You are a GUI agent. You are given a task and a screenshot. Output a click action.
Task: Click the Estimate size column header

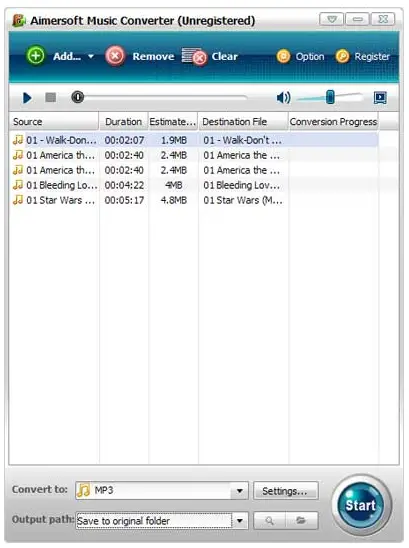click(x=173, y=122)
